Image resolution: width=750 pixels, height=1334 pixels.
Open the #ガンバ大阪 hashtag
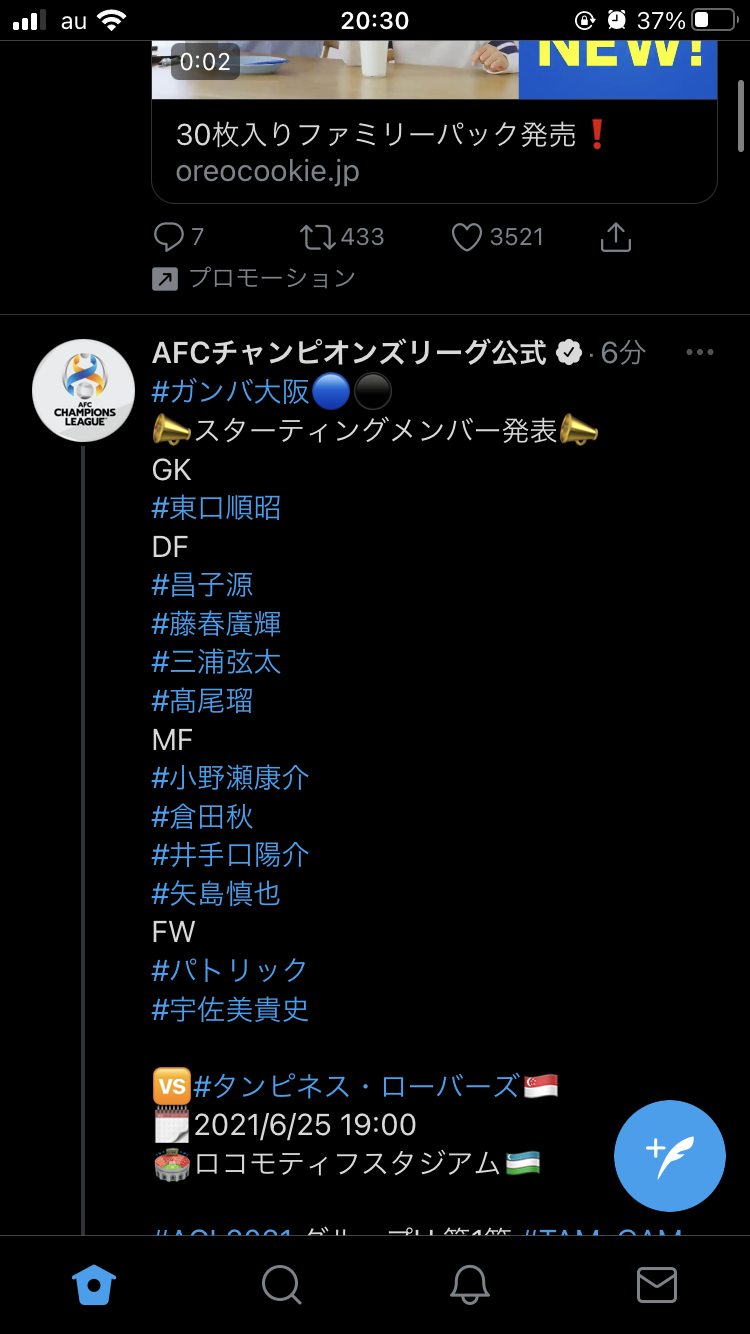pyautogui.click(x=231, y=391)
